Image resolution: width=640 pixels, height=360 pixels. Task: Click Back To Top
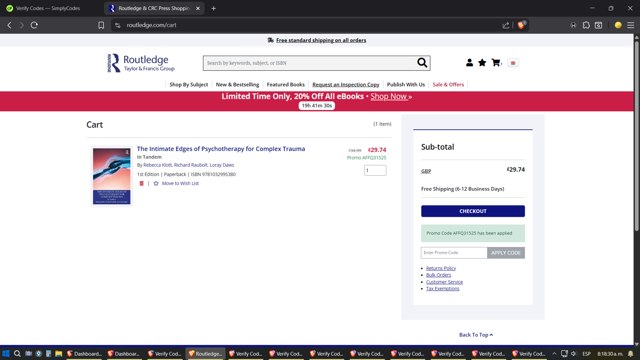click(476, 335)
